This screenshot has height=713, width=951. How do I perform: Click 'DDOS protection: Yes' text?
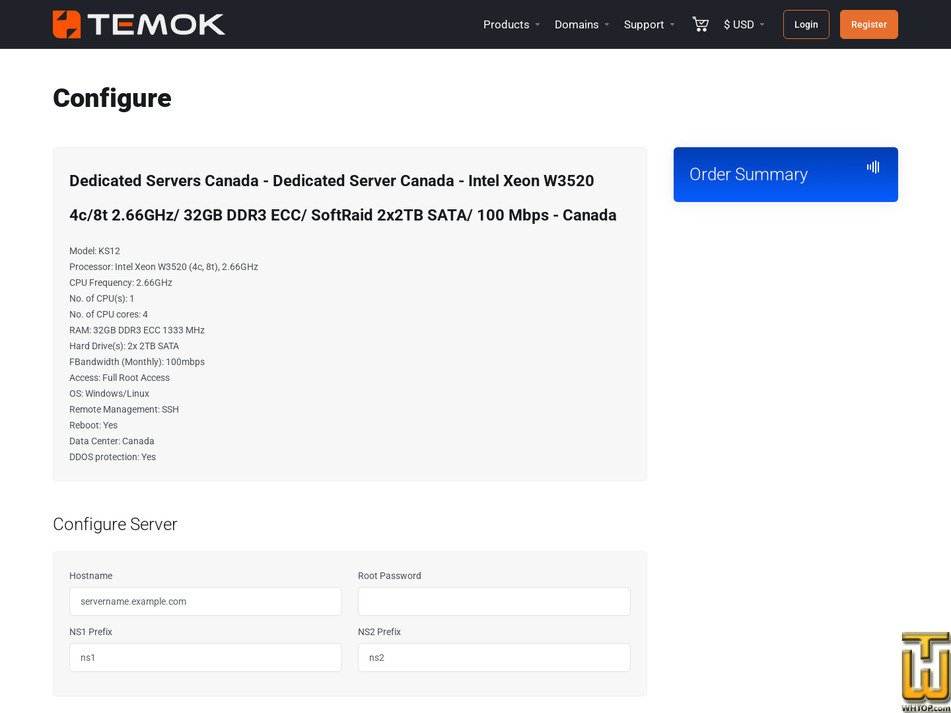click(x=112, y=457)
